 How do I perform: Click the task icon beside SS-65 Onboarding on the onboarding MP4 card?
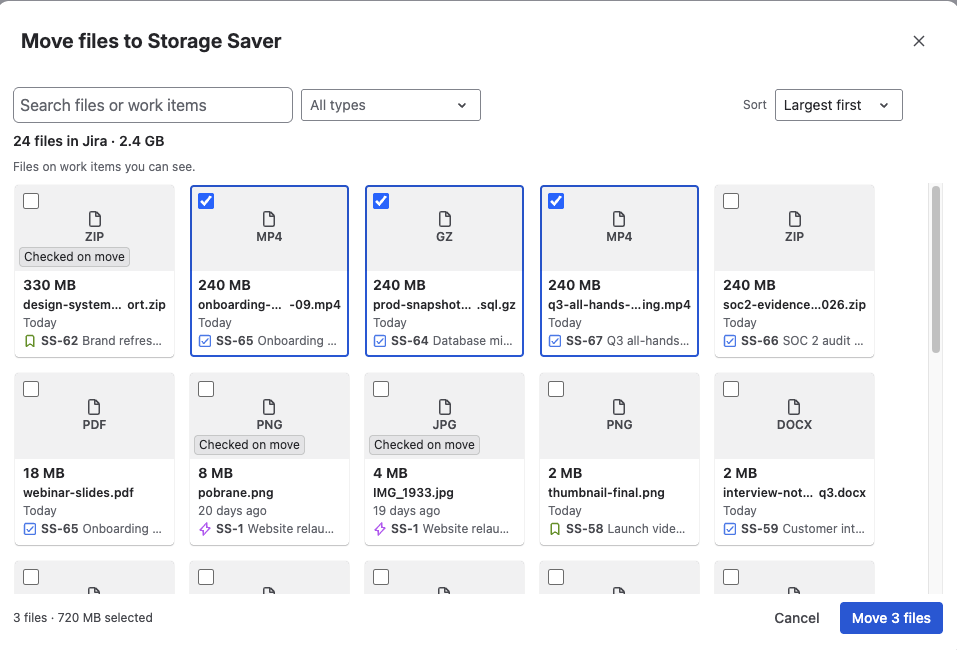205,341
